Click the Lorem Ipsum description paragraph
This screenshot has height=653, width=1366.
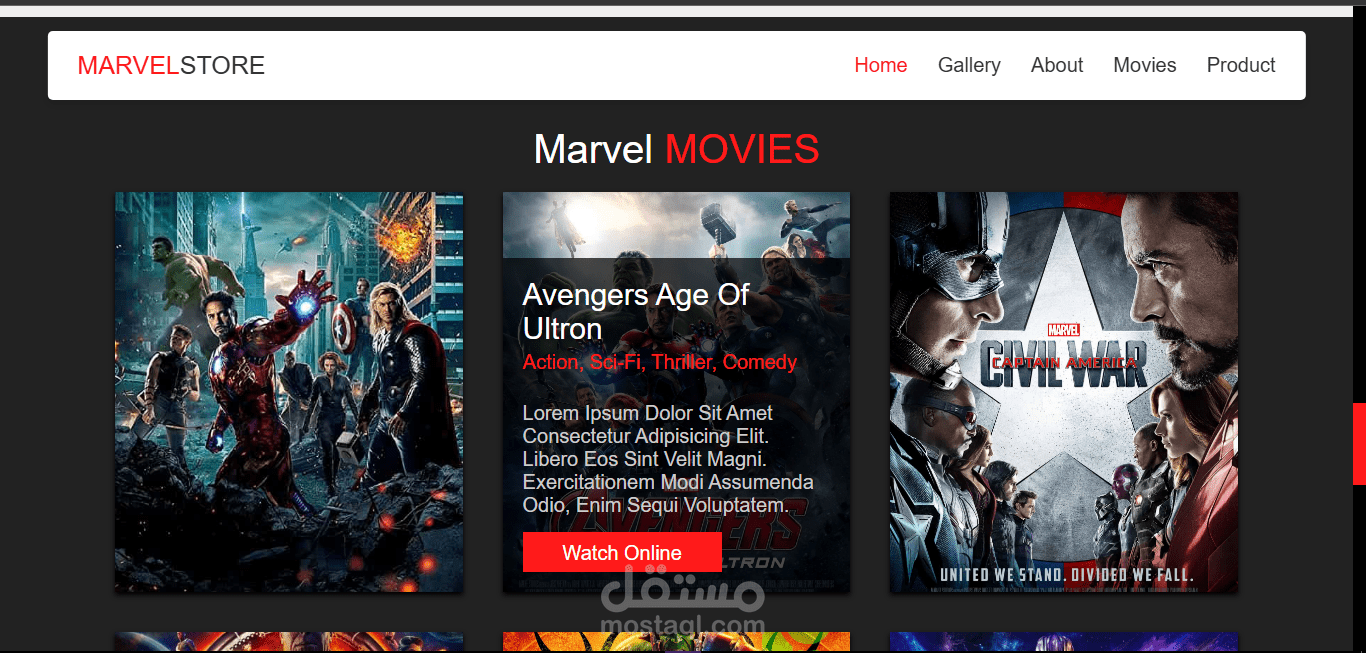pyautogui.click(x=668, y=459)
